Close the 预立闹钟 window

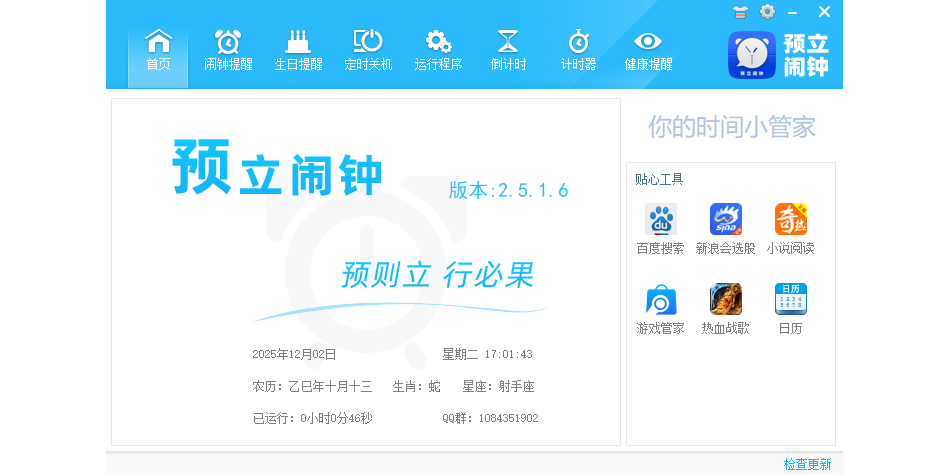point(824,12)
